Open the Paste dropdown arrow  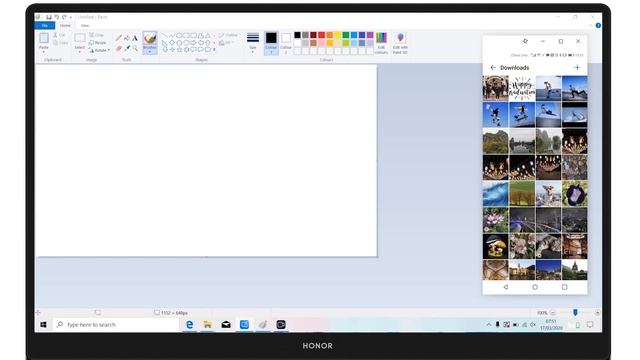pyautogui.click(x=44, y=51)
